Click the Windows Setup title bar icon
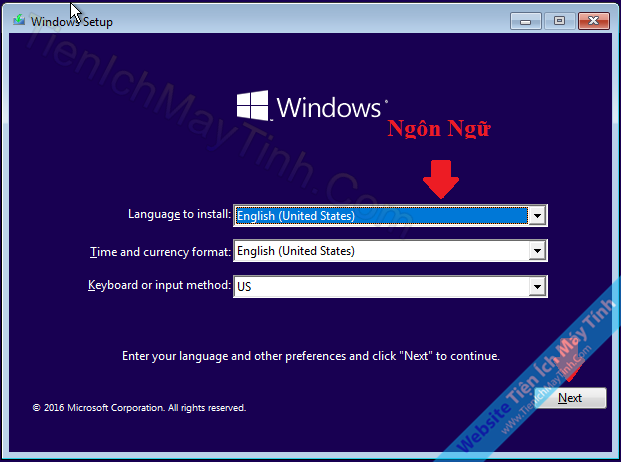621x462 pixels. pos(19,20)
